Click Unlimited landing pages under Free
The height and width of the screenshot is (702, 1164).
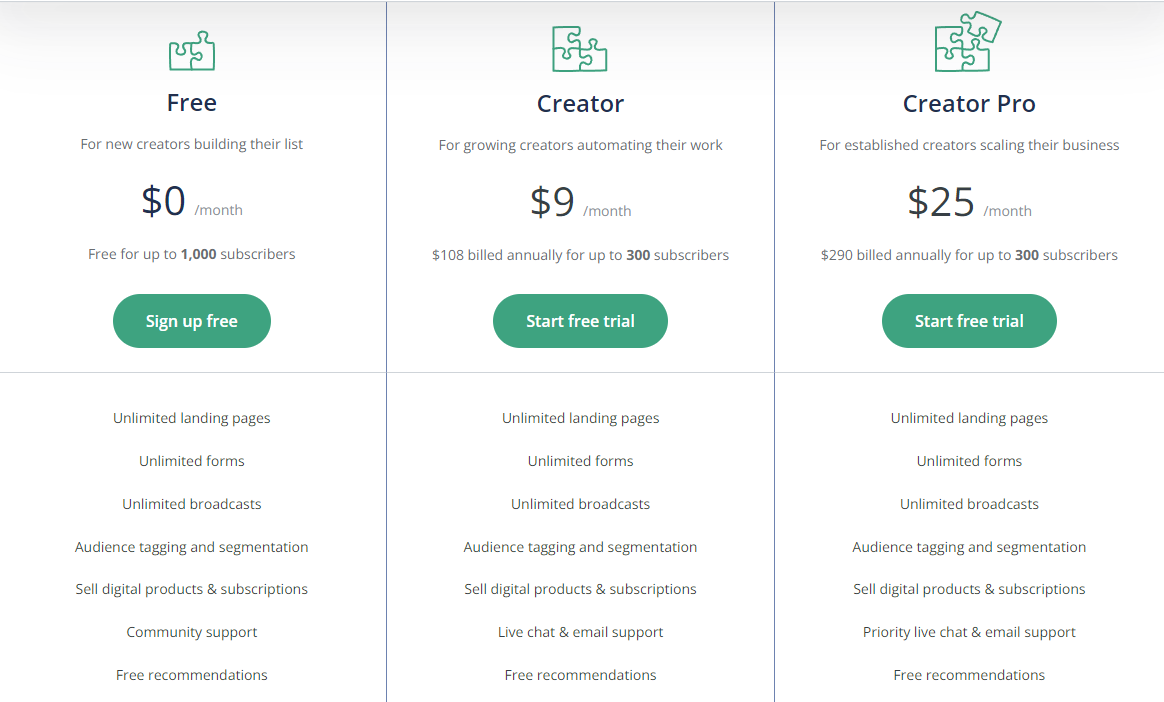coord(192,419)
